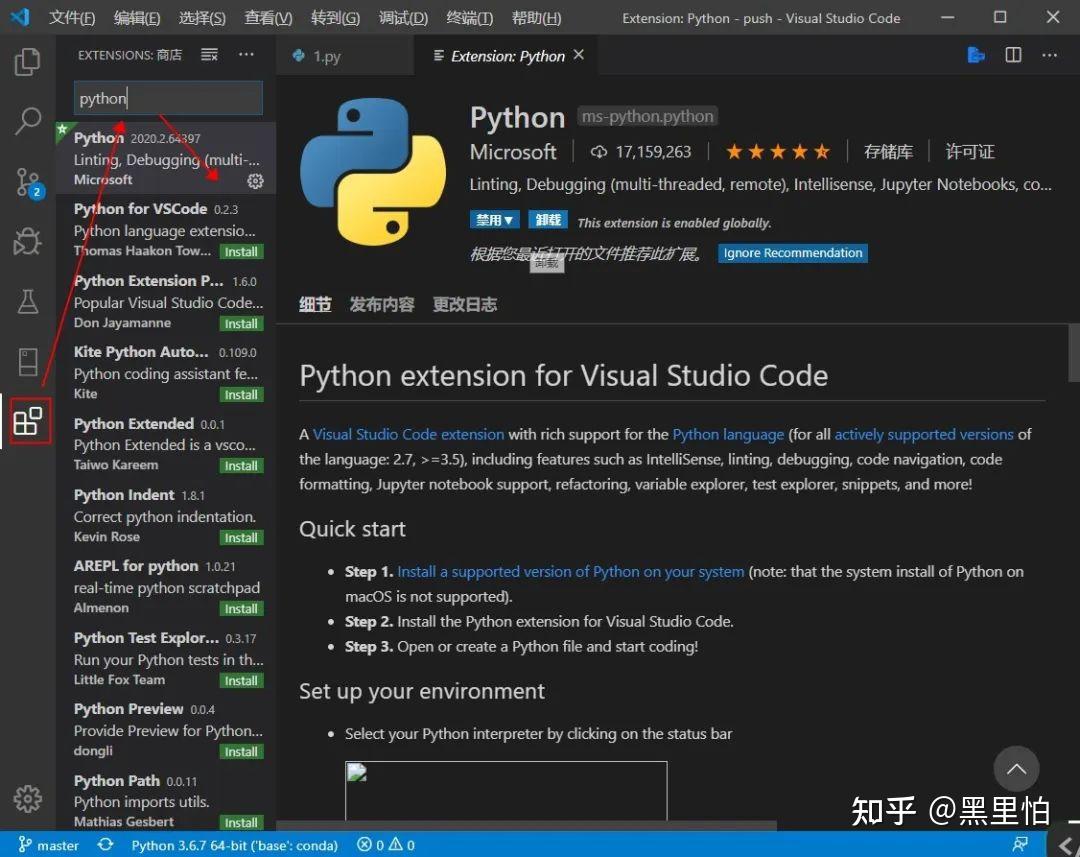Select the 细节 details tab
1080x857 pixels.
(x=315, y=304)
